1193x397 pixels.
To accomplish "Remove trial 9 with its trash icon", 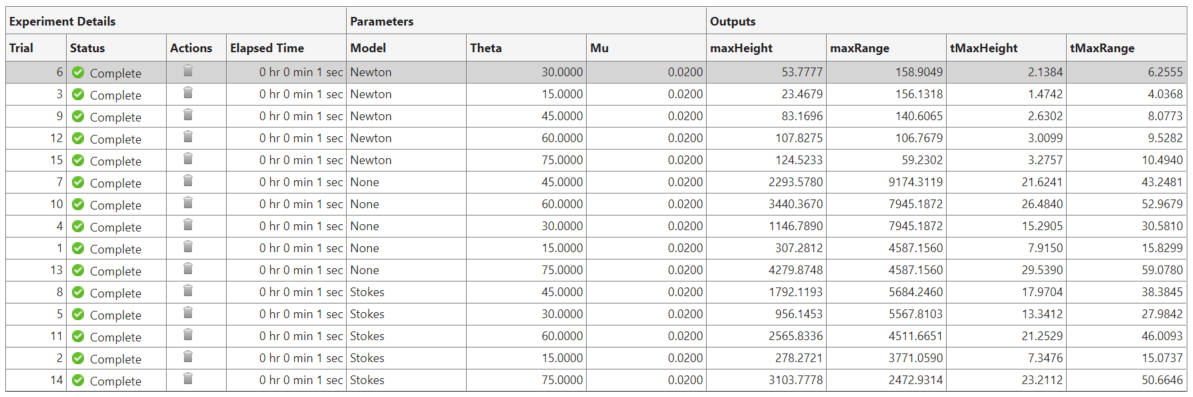I will [188, 116].
